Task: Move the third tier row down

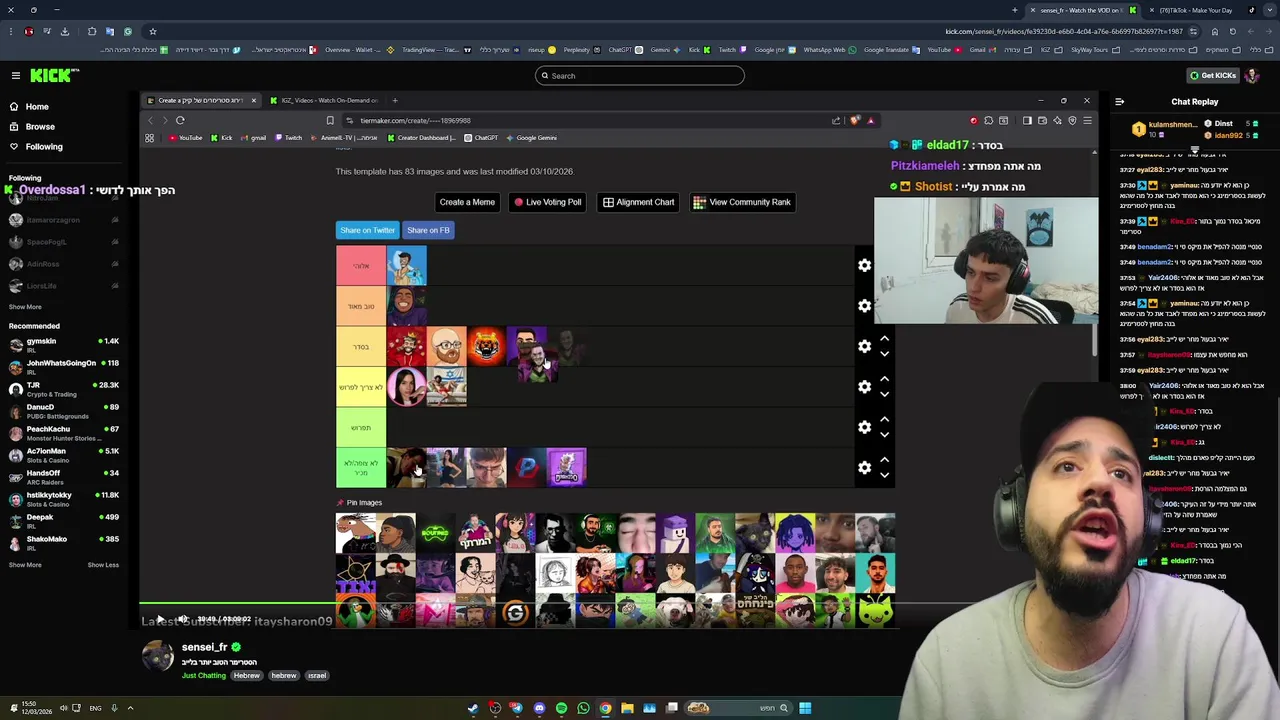Action: pyautogui.click(x=884, y=354)
